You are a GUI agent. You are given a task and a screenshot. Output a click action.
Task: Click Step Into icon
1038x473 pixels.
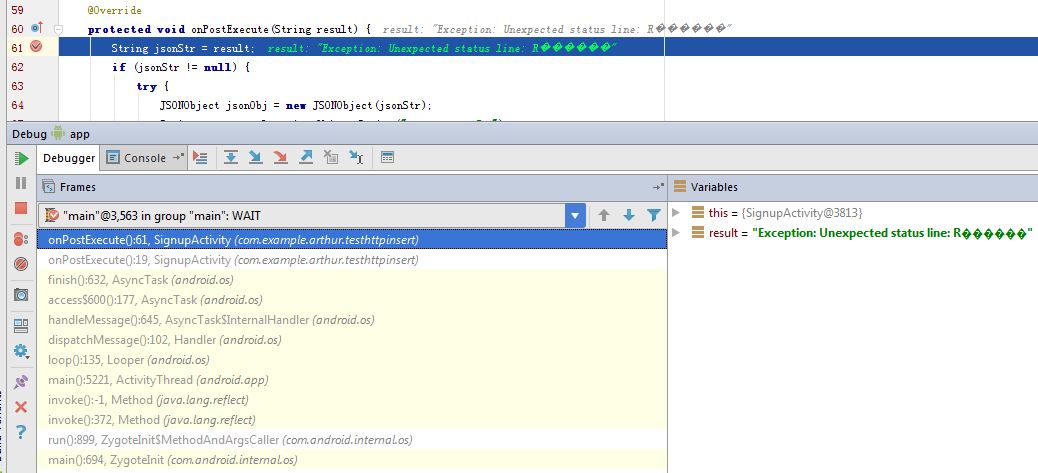point(256,157)
